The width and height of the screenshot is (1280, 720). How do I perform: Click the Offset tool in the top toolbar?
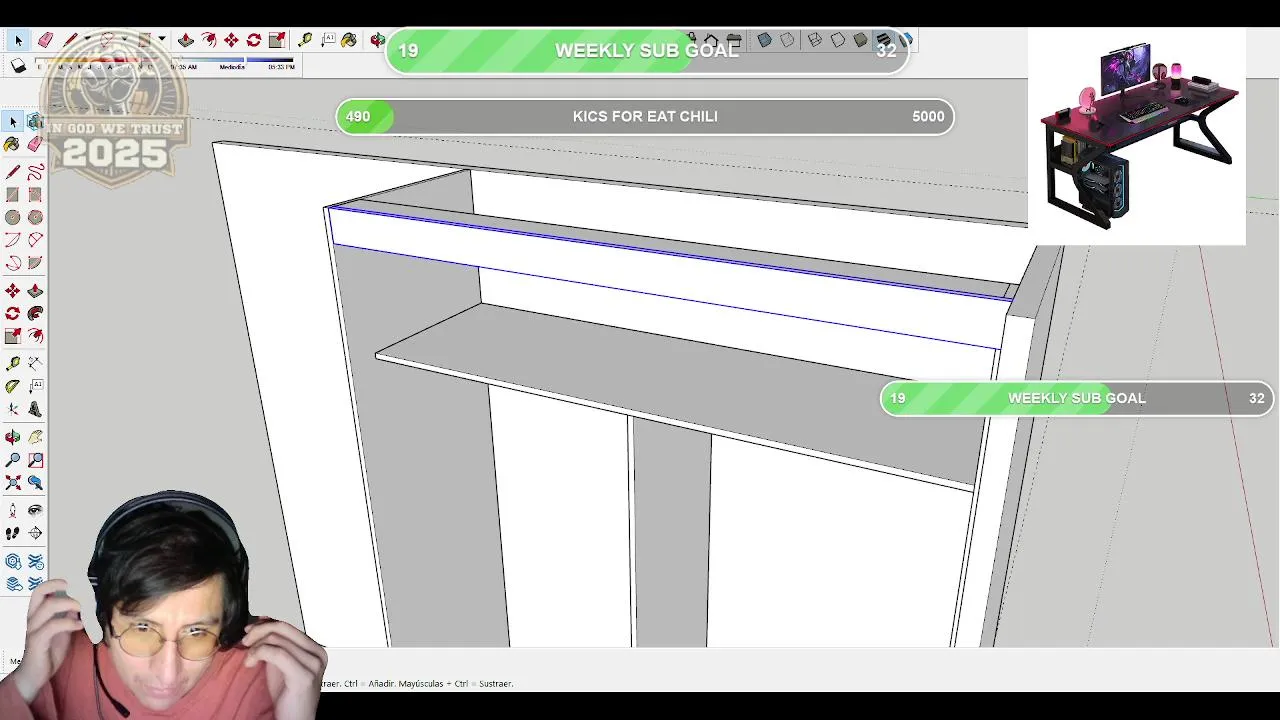point(208,40)
